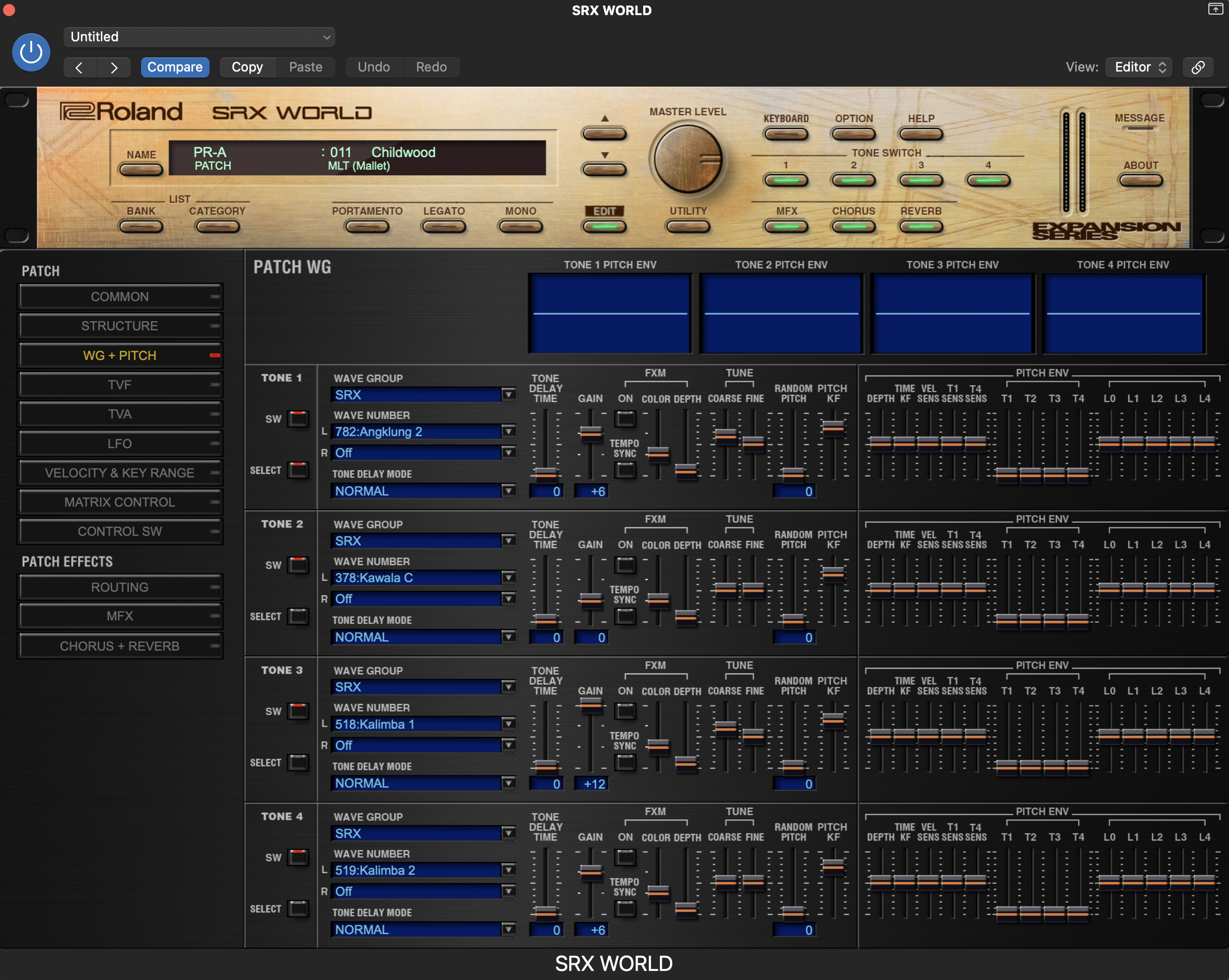Click the HELP button

(x=921, y=134)
